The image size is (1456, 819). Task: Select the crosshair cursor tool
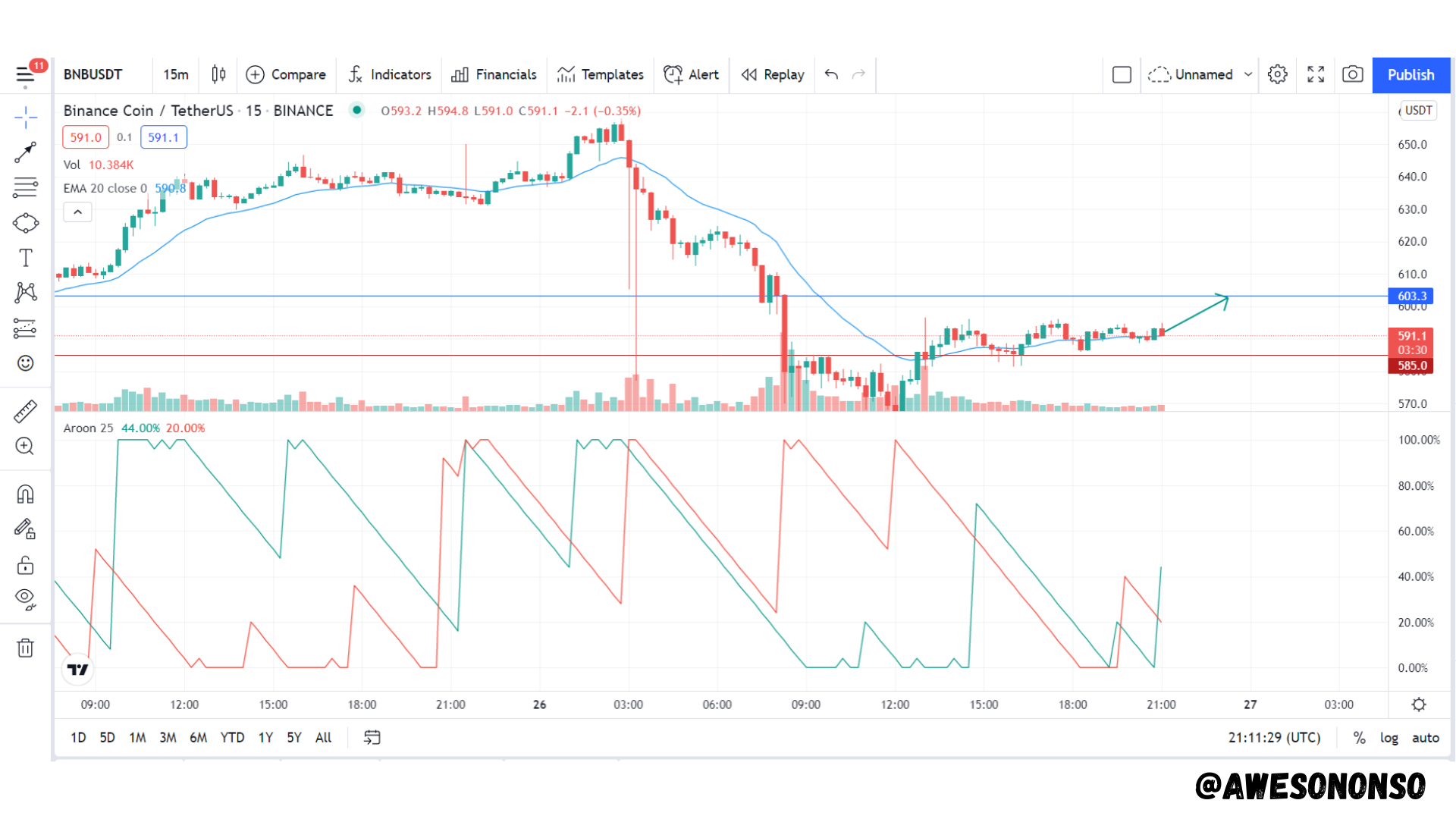tap(25, 118)
